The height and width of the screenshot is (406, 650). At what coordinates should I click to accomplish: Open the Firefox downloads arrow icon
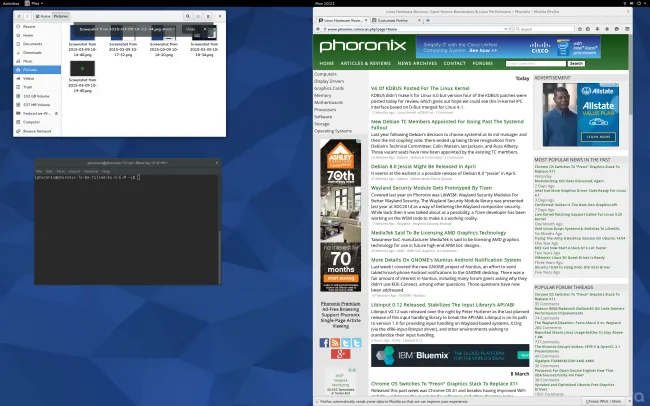coord(597,29)
